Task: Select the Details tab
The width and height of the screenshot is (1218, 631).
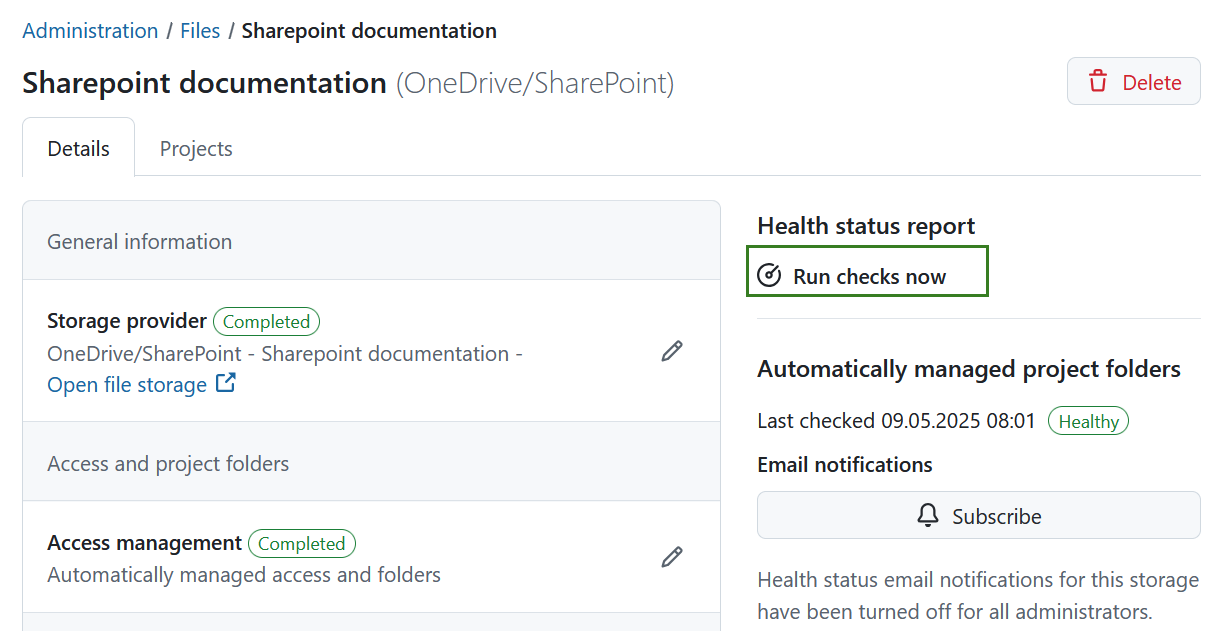Action: tap(78, 147)
